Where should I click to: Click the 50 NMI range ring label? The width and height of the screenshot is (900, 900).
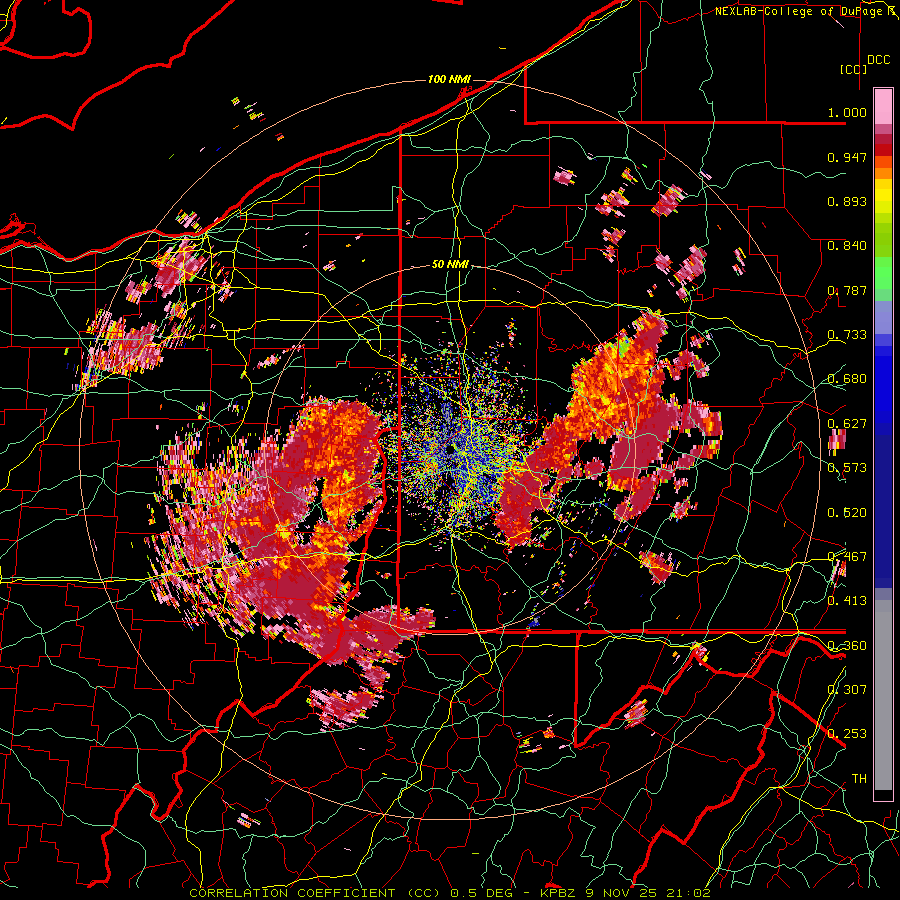click(450, 265)
